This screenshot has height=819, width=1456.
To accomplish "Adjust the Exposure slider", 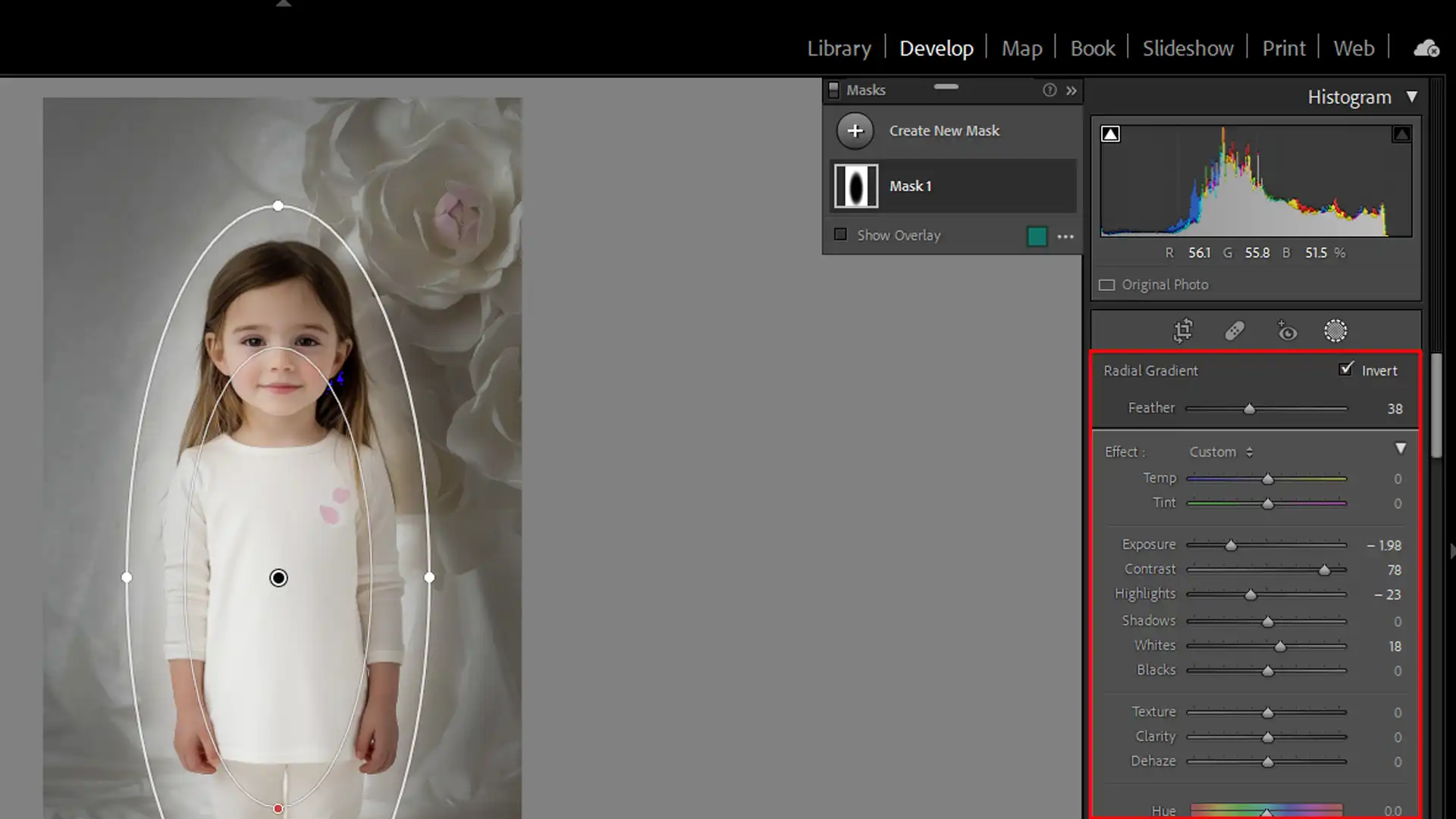I will click(1266, 545).
